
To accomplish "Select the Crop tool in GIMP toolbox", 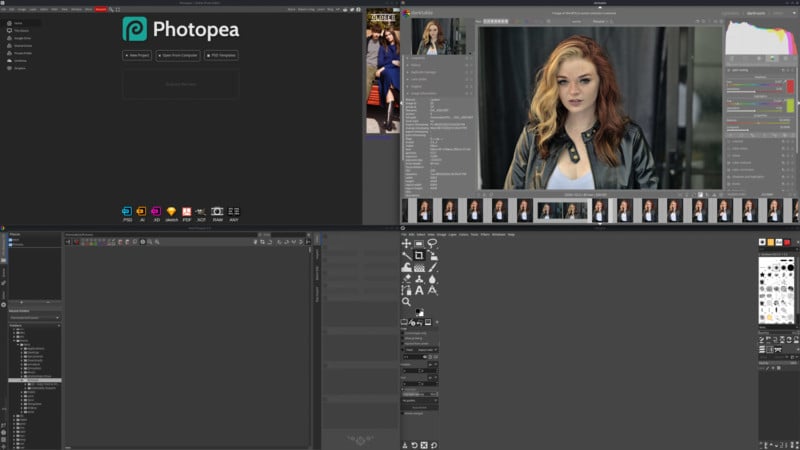I will [x=419, y=255].
